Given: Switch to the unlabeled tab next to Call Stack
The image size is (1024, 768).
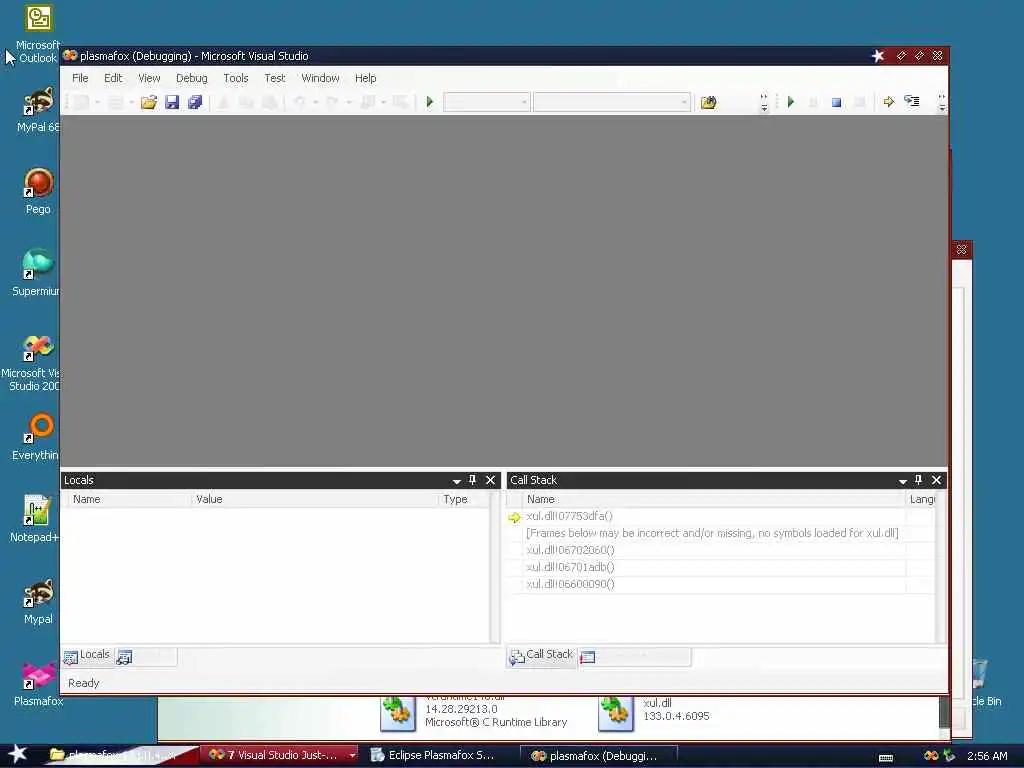Looking at the screenshot, I should 634,656.
